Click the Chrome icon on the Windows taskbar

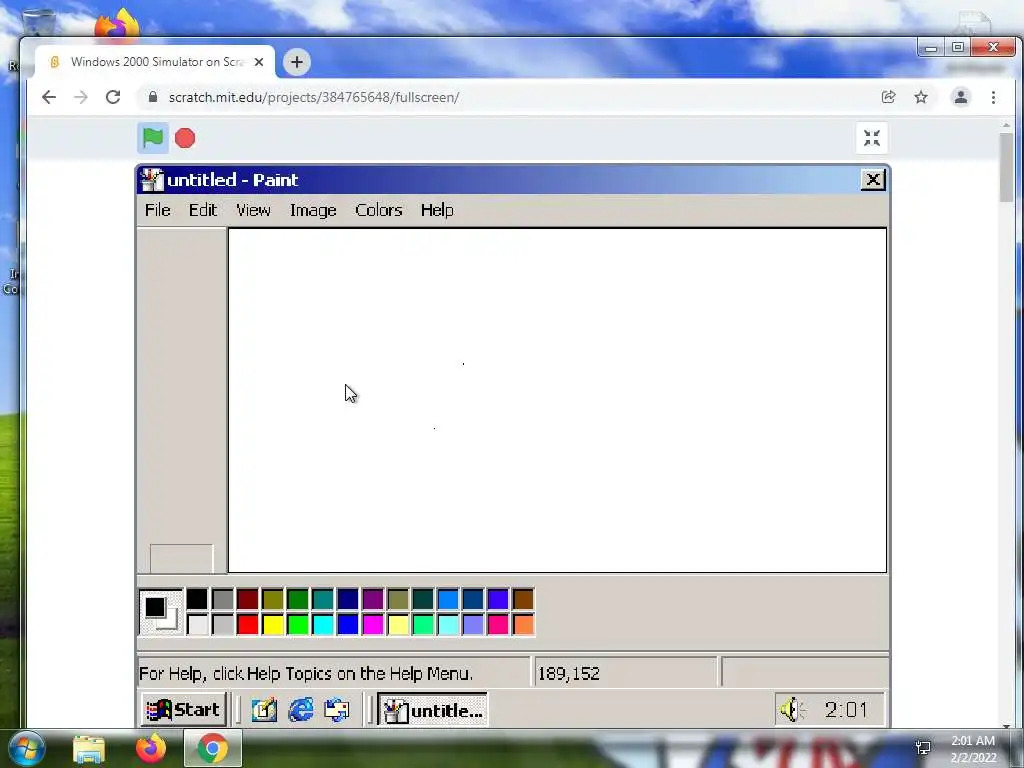[x=212, y=748]
